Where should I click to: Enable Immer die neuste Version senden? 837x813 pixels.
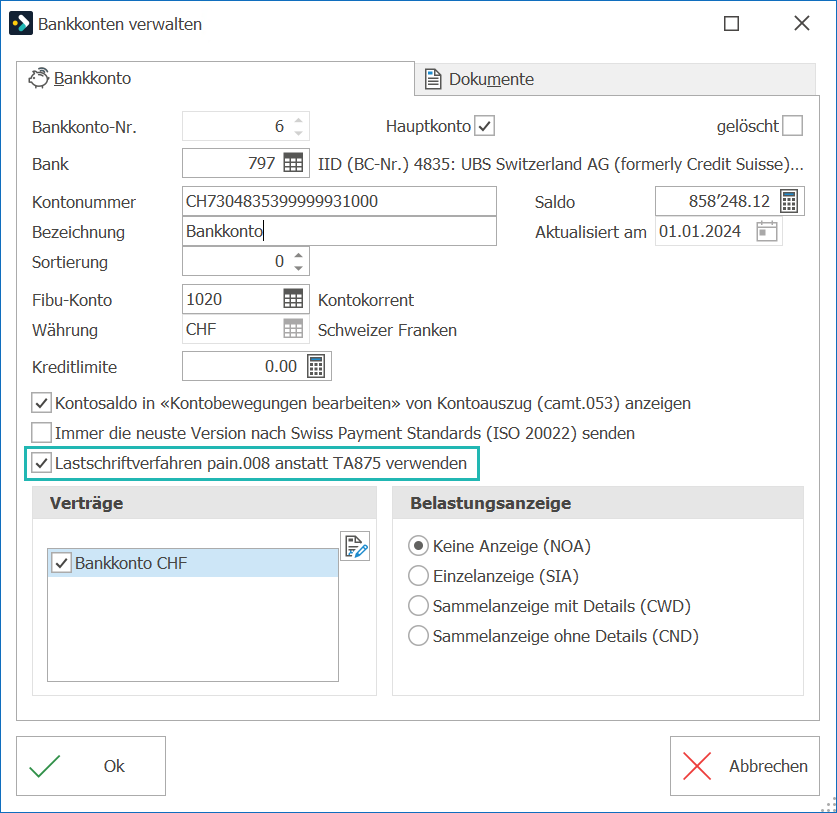click(42, 433)
